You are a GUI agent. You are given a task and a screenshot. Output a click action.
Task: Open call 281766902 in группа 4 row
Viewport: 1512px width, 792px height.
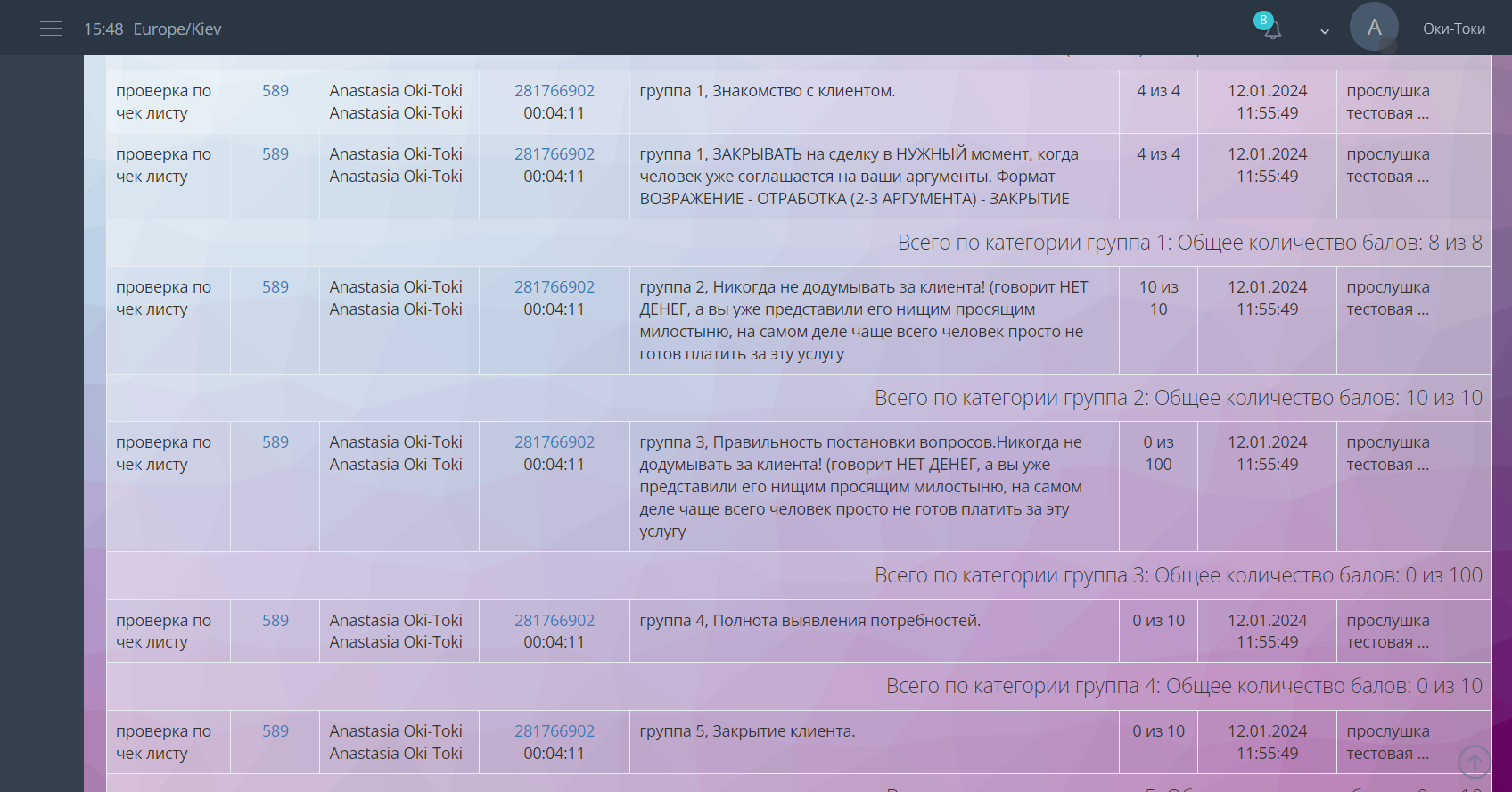tap(555, 621)
